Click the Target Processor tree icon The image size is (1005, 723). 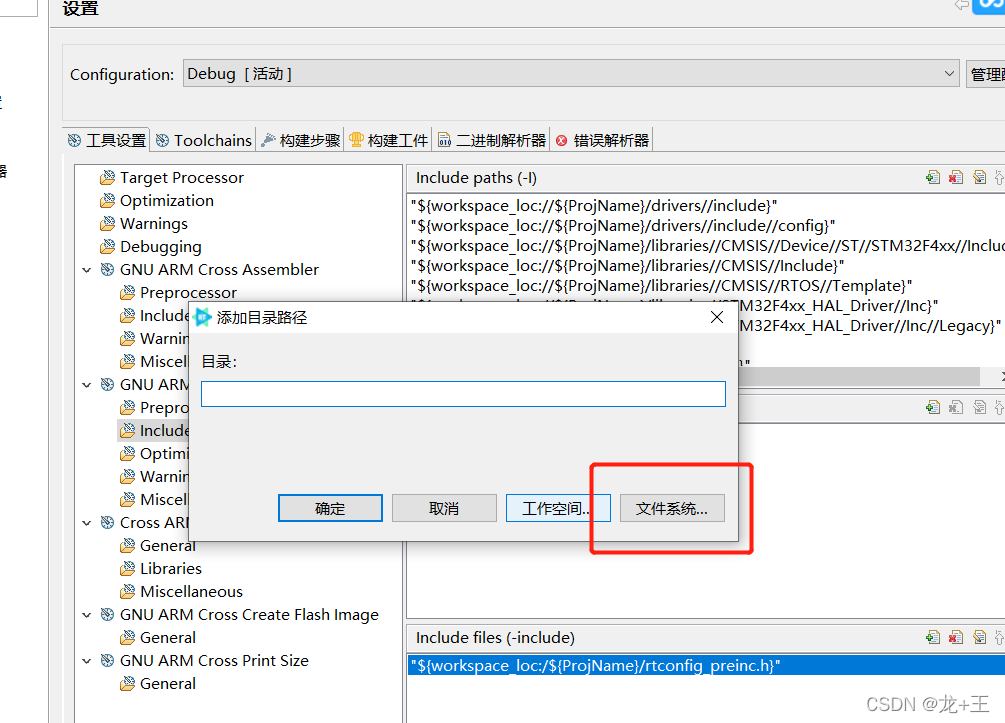[108, 178]
